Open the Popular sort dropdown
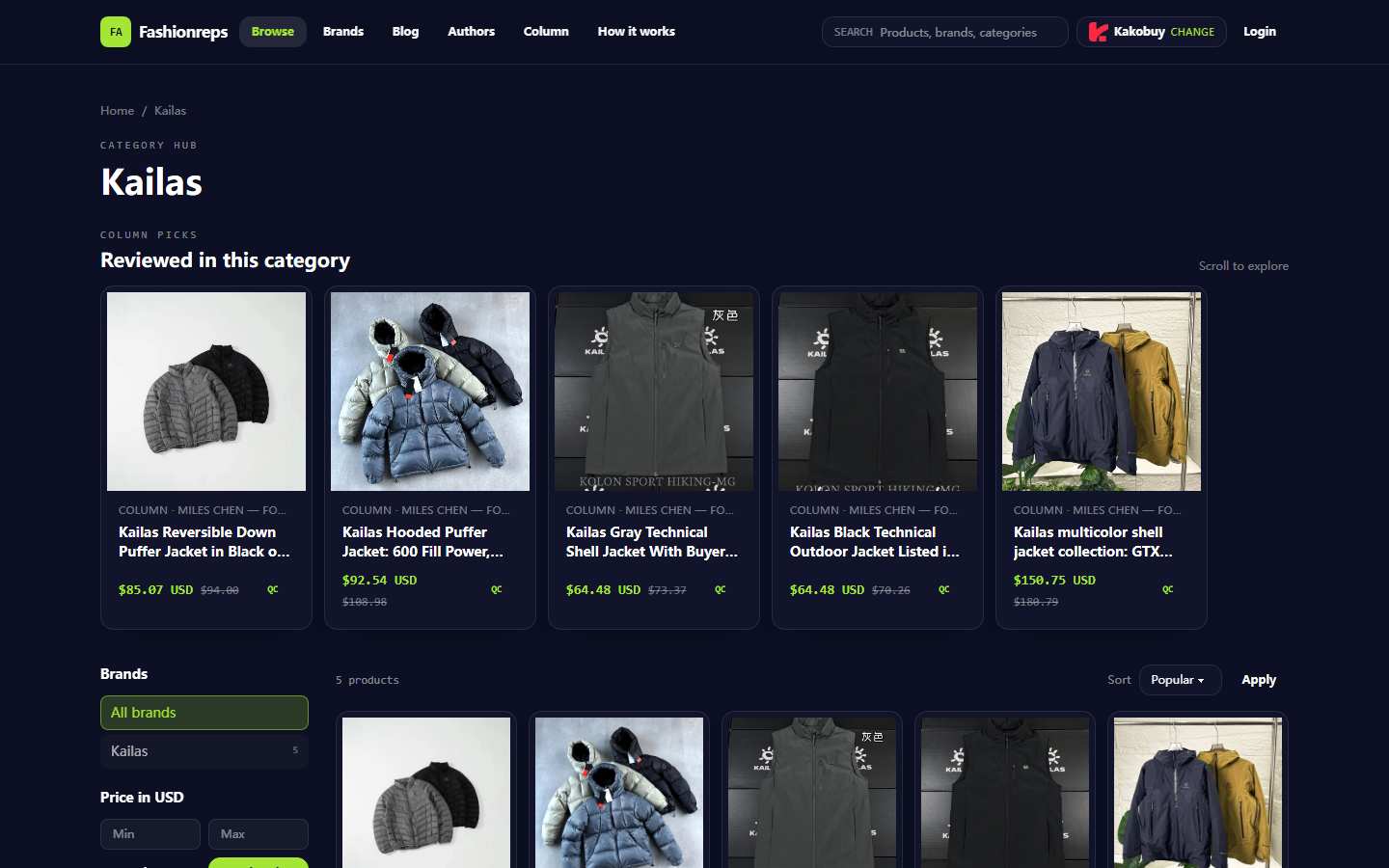Image resolution: width=1389 pixels, height=868 pixels. pos(1180,680)
